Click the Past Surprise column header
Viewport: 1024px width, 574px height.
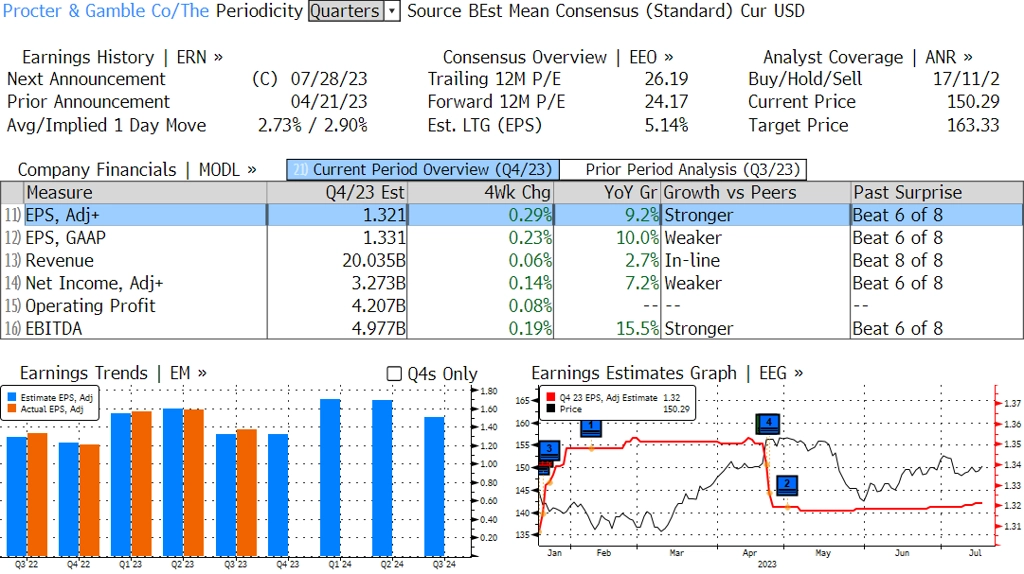(x=936, y=193)
